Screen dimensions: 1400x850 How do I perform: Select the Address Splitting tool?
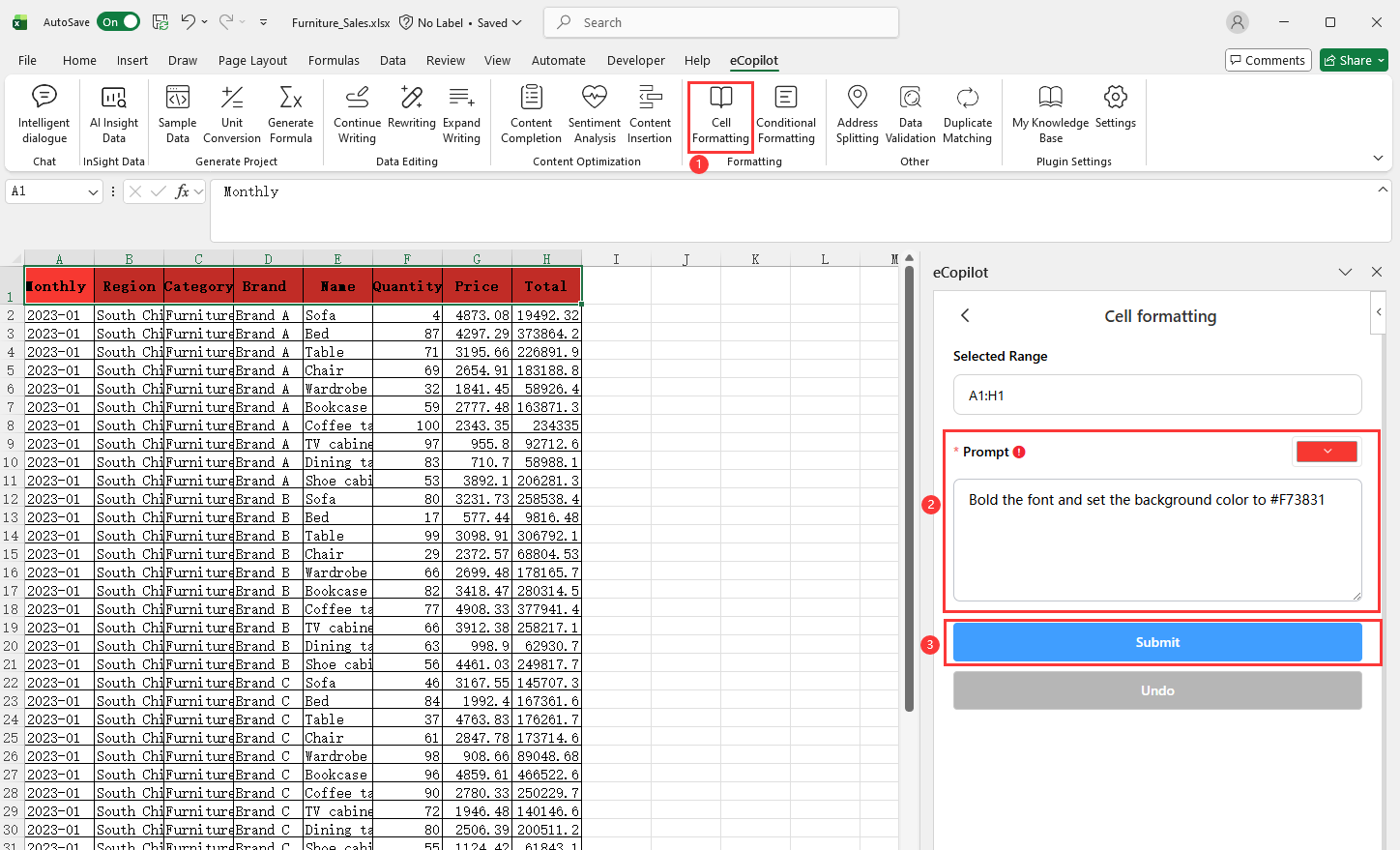click(x=857, y=114)
